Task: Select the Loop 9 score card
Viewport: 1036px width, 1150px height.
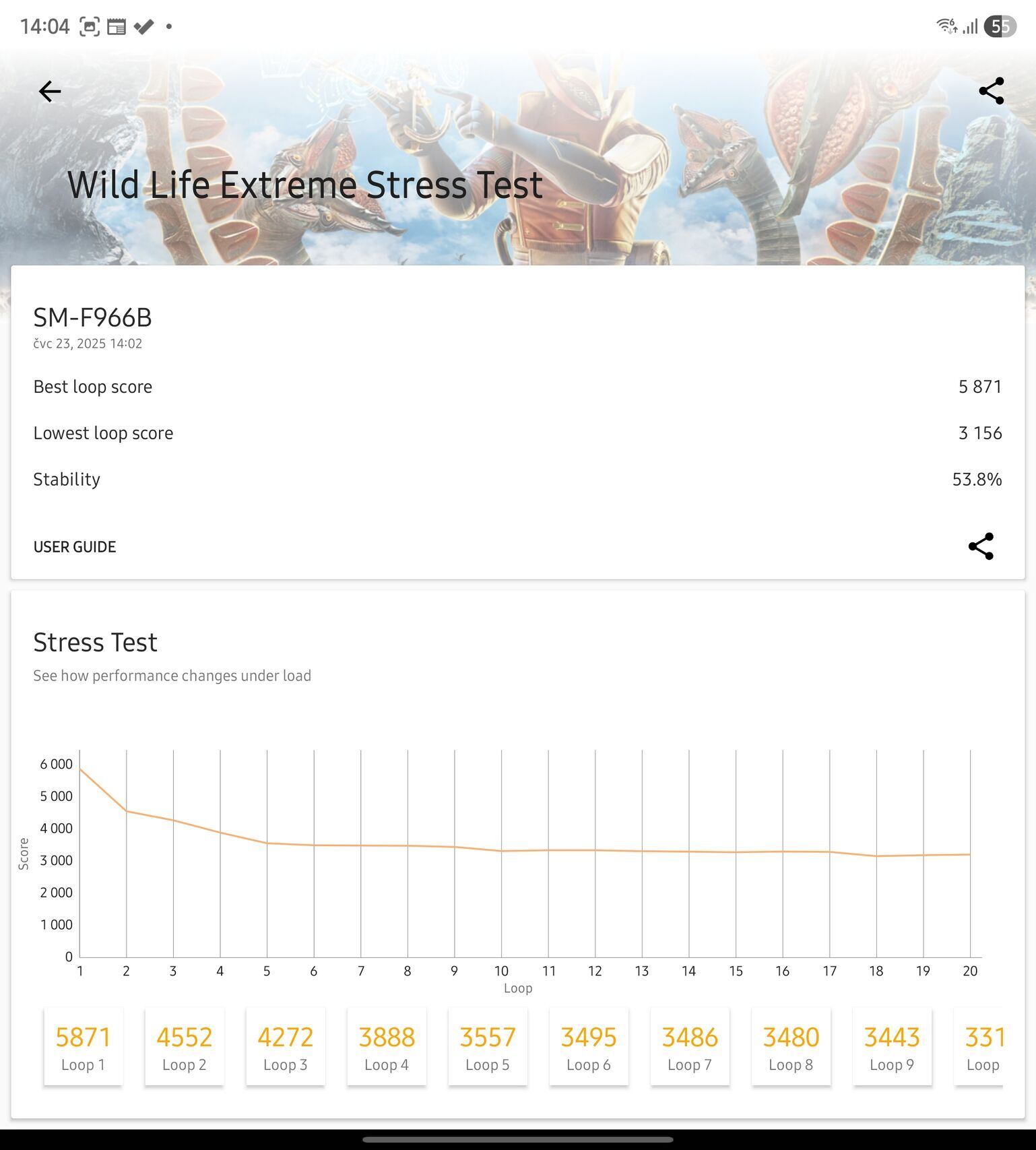Action: pos(892,1046)
